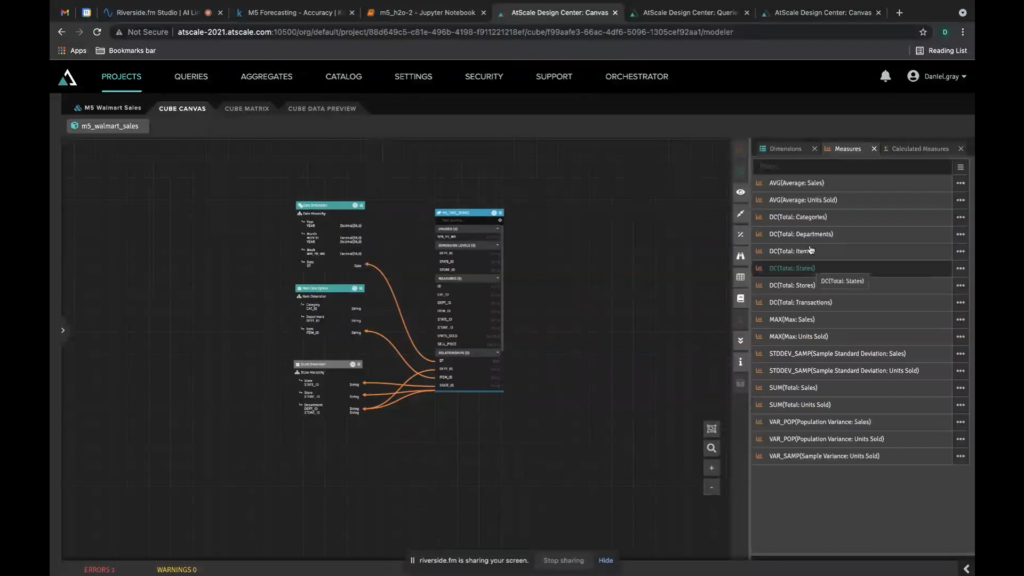The image size is (1024, 576).
Task: Open options for AVG(Average: Units Sold)
Action: pos(960,200)
